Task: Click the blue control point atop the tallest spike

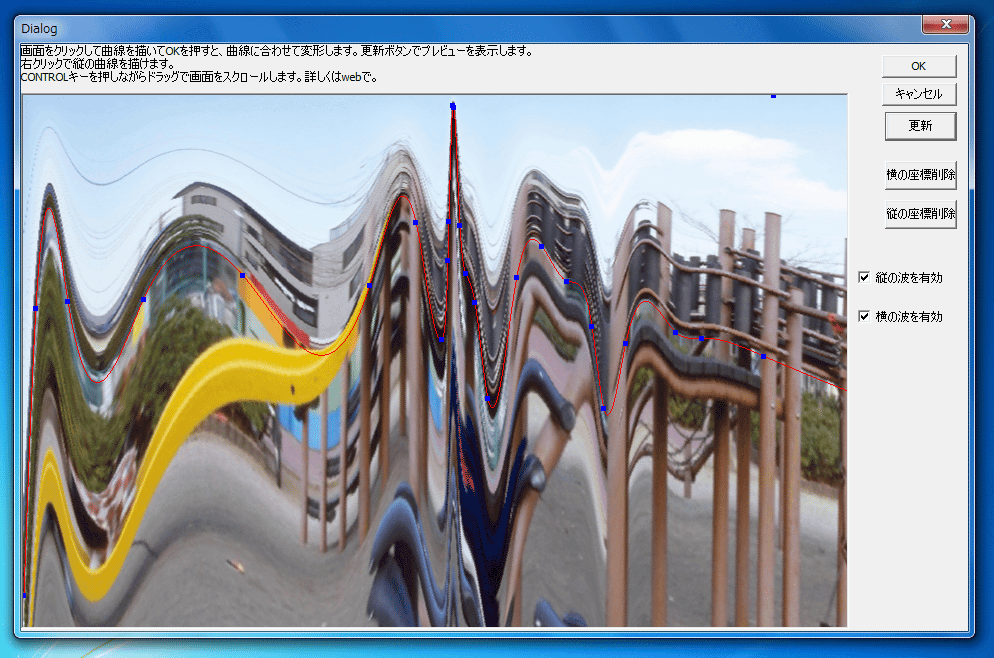Action: click(x=453, y=105)
